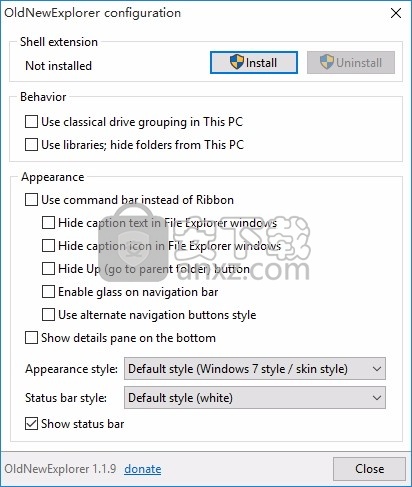
Task: Open the Status bar style dropdown
Action: click(x=255, y=398)
